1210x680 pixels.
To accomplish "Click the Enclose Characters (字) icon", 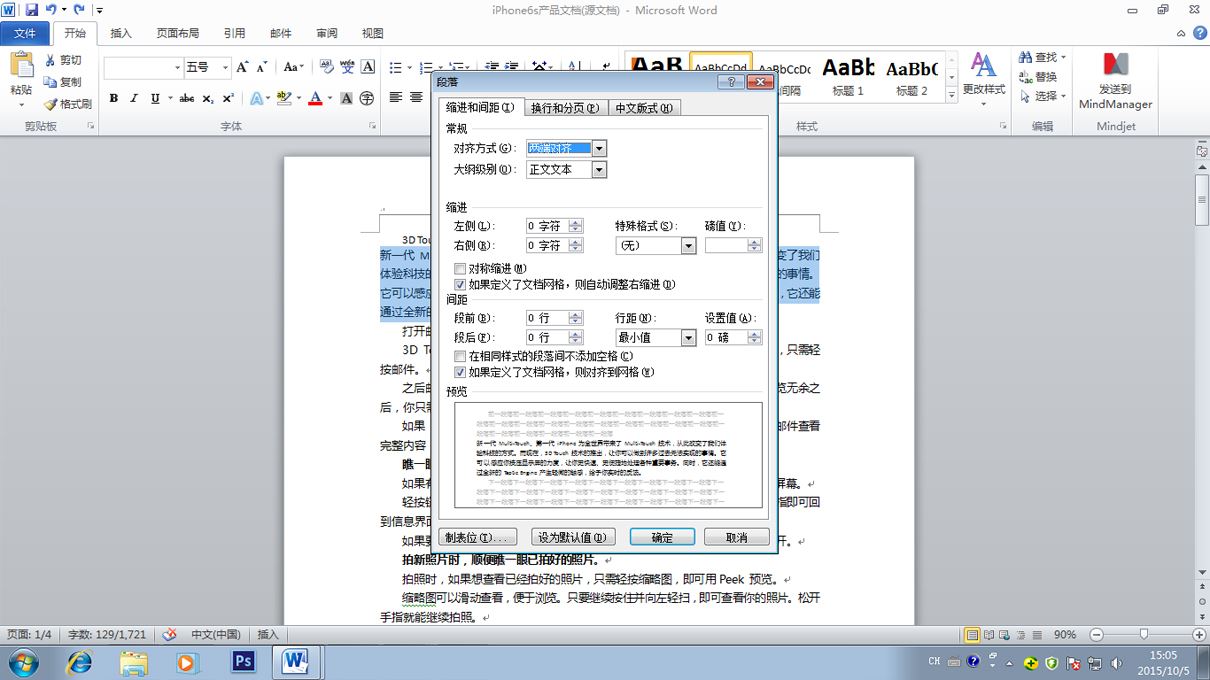I will tap(367, 98).
